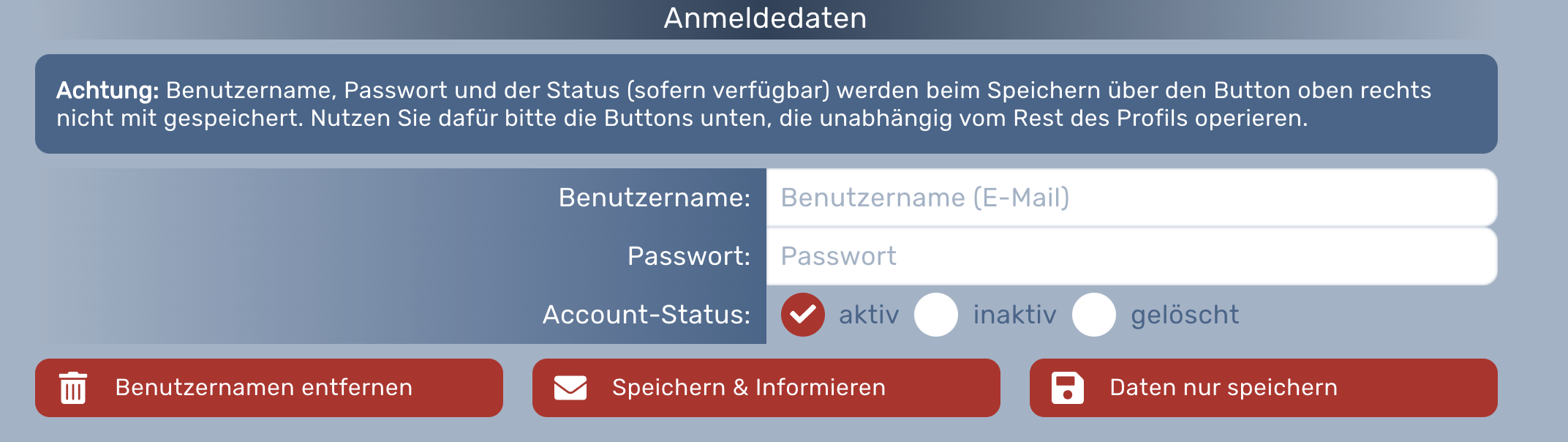This screenshot has width=1568, height=442.
Task: Click the floppy disk save icon
Action: pyautogui.click(x=1067, y=388)
